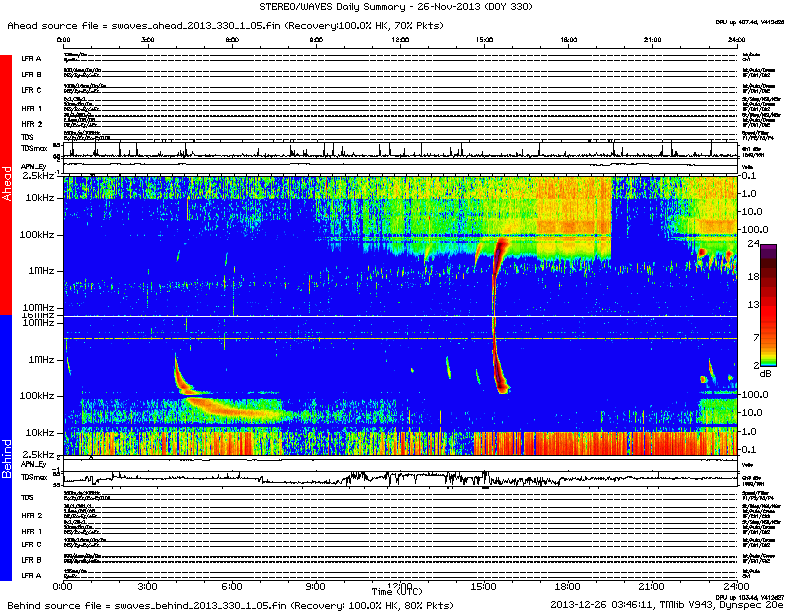Click the STEREO/WAVES Daily Summary title
Viewport: 792px width, 612px height.
pyautogui.click(x=397, y=7)
